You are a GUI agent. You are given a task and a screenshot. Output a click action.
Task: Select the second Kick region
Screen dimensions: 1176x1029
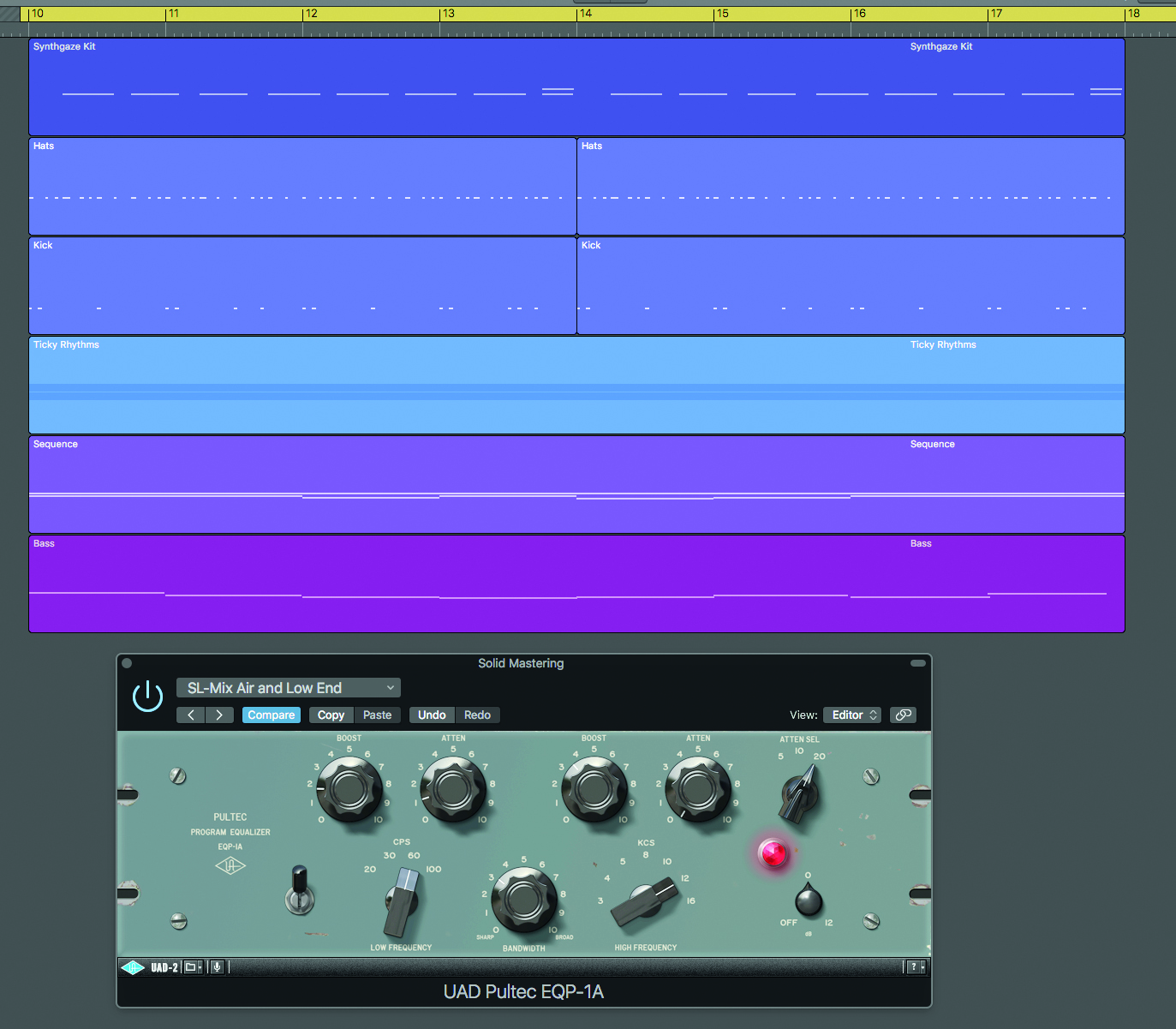pos(851,285)
